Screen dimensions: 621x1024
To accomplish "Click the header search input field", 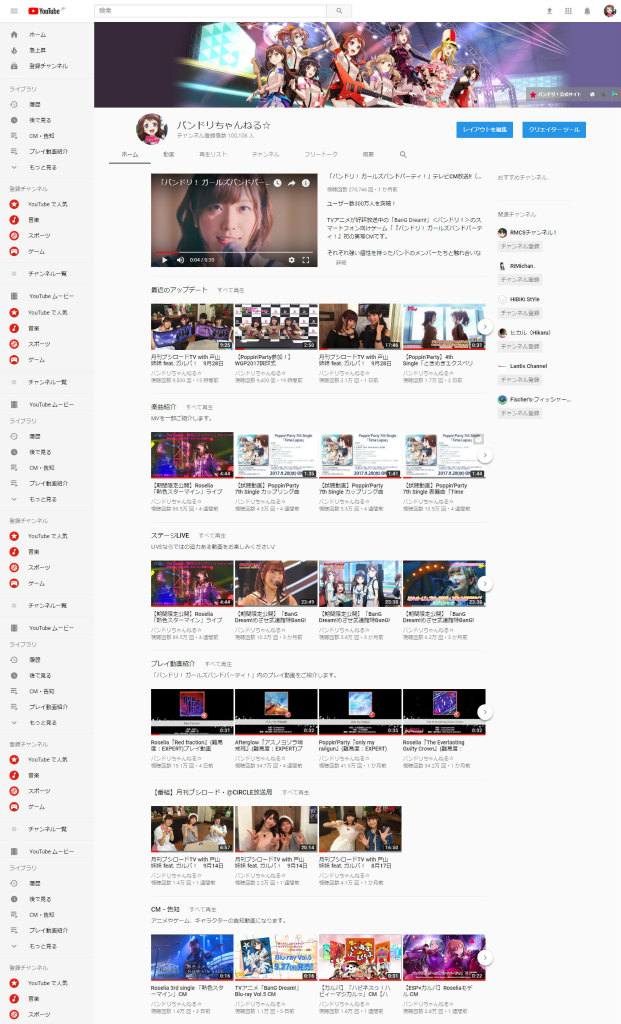I will 210,11.
